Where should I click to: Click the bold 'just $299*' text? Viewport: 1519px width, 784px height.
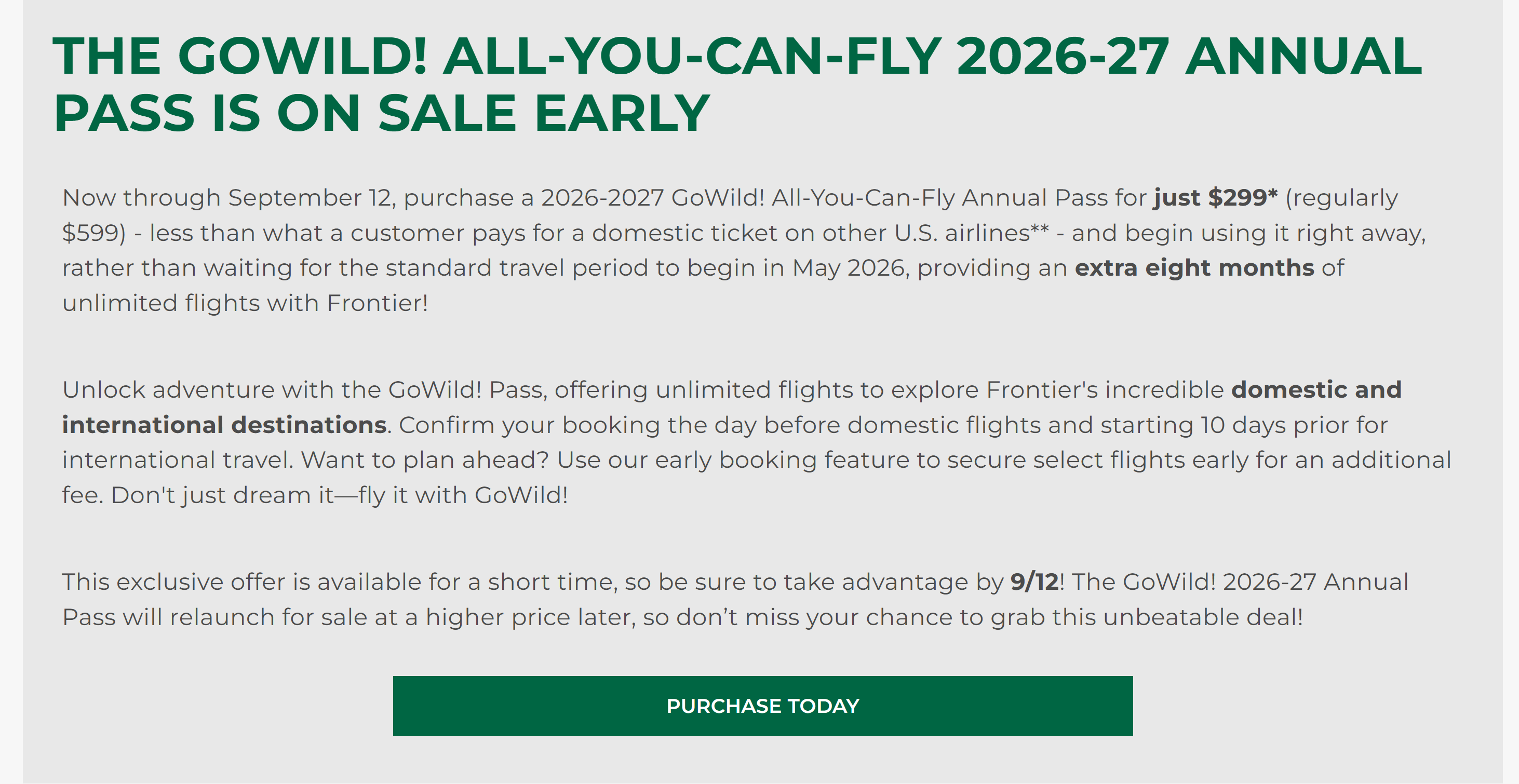(1215, 198)
